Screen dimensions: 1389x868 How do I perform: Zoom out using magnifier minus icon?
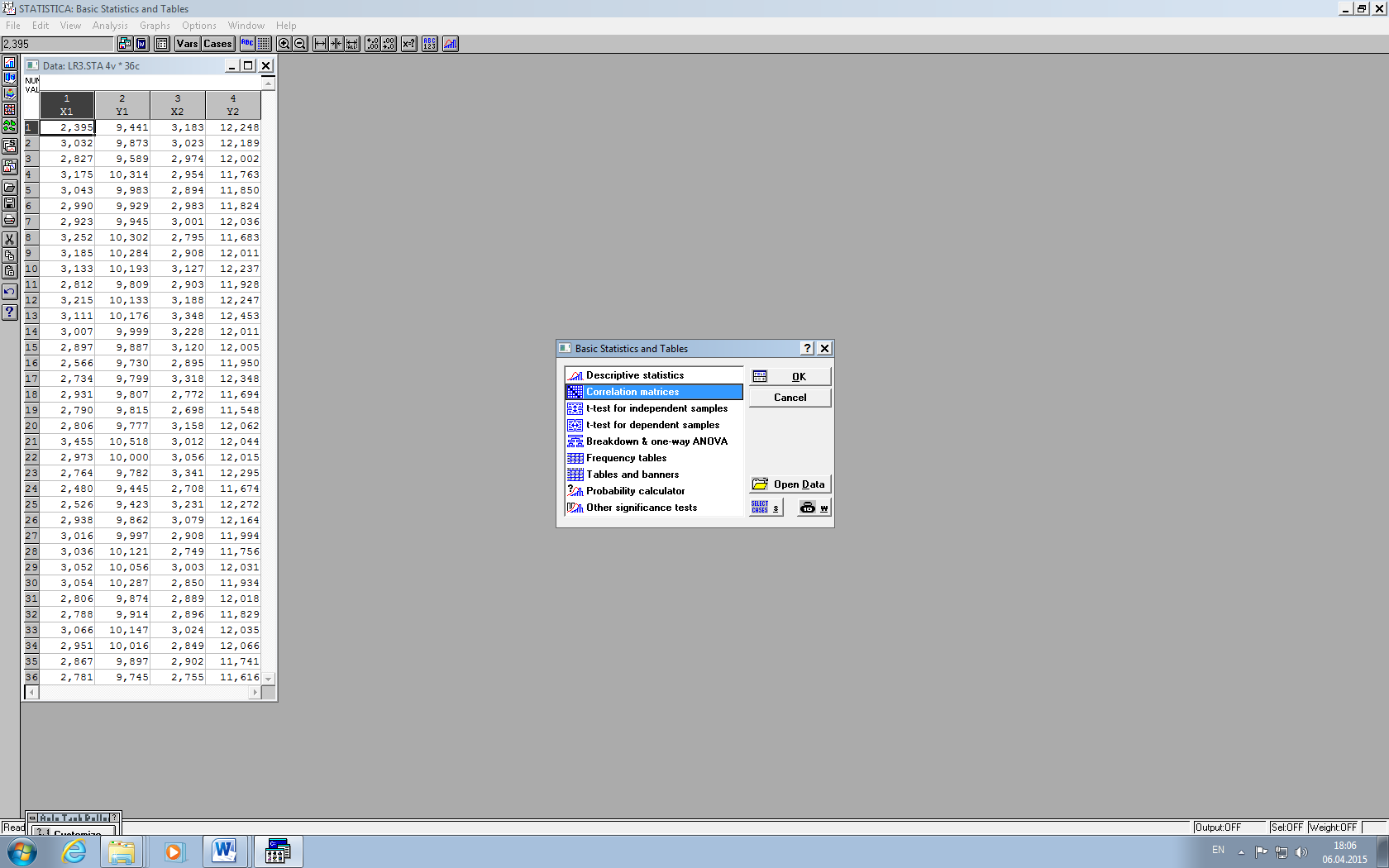(301, 44)
